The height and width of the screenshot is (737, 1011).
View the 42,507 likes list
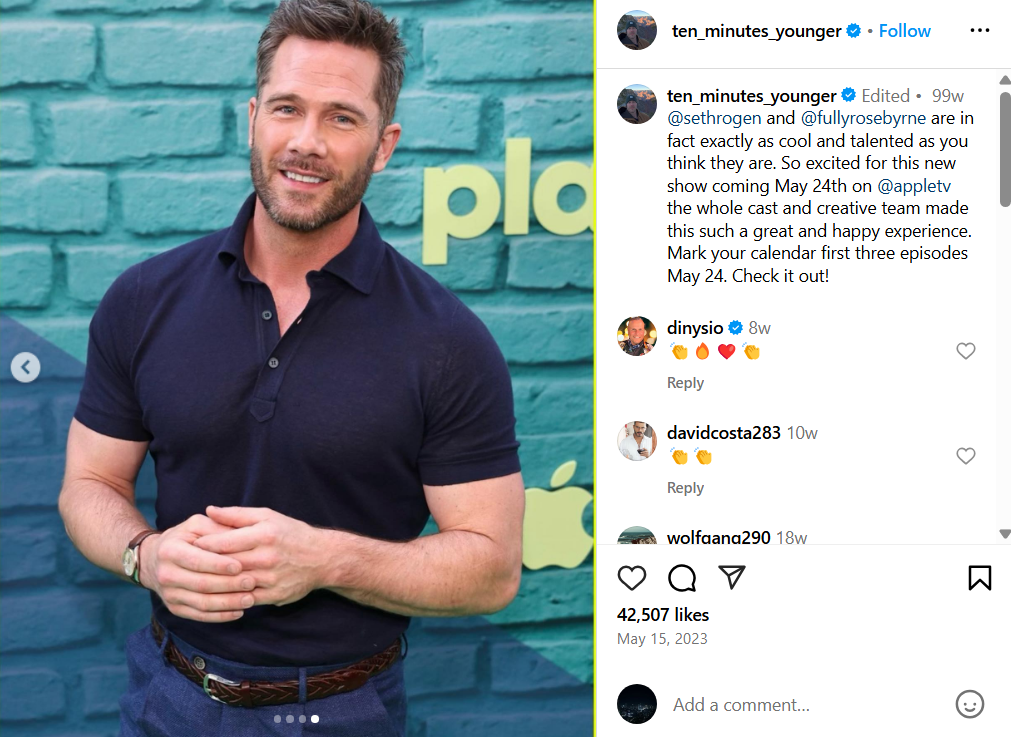662,614
